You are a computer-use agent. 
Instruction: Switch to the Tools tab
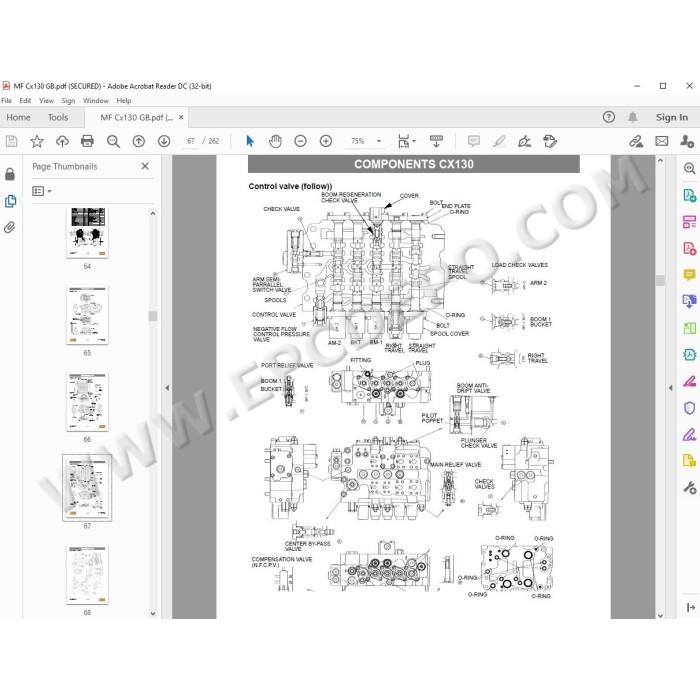(58, 117)
